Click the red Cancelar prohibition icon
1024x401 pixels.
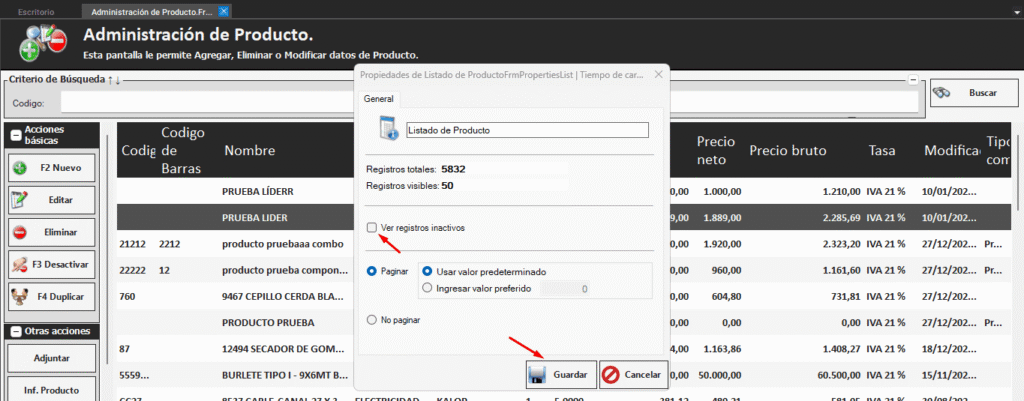point(612,375)
